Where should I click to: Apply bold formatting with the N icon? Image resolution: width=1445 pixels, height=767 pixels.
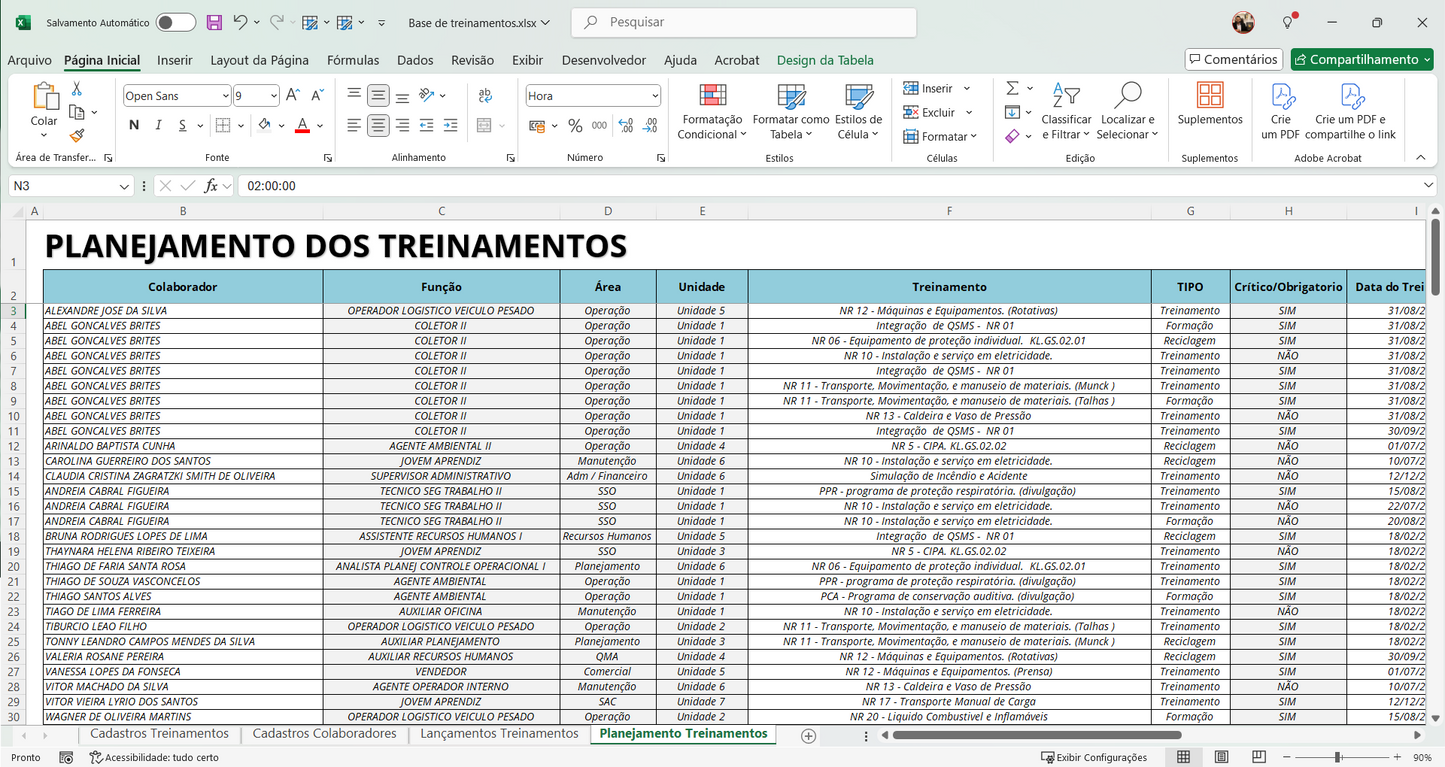pos(133,124)
